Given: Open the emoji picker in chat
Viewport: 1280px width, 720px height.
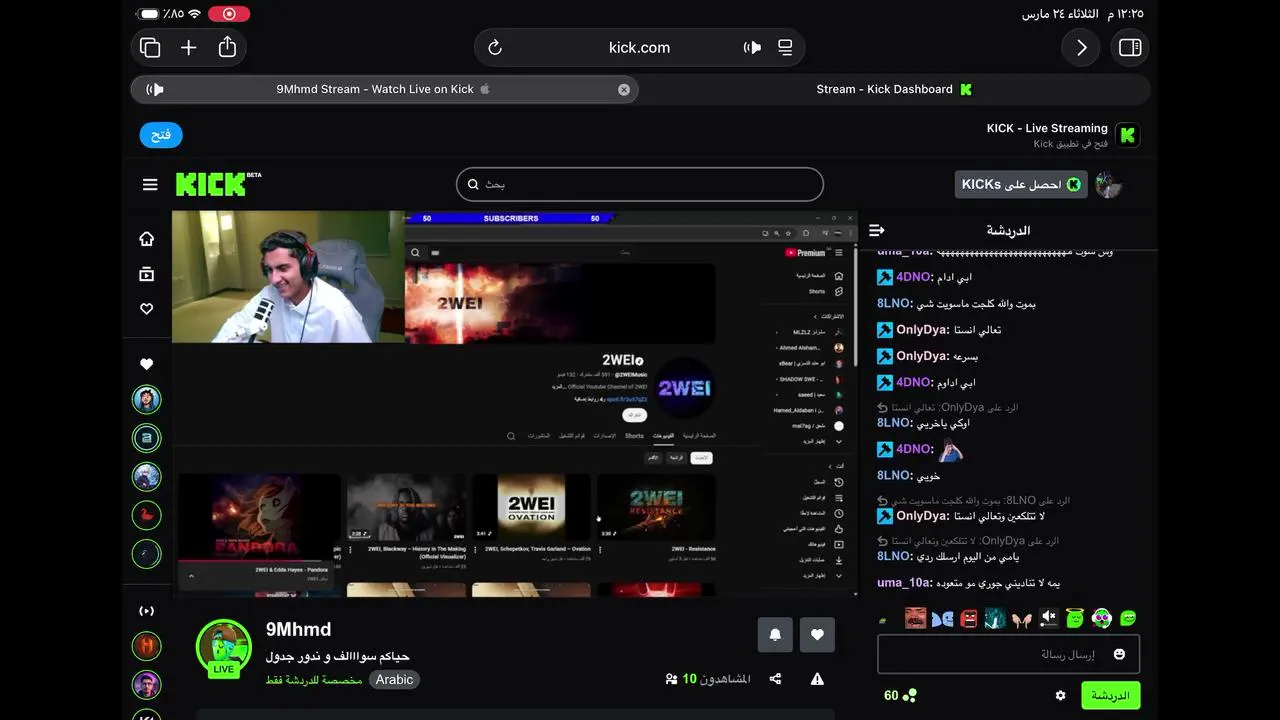Looking at the screenshot, I should coord(1119,654).
